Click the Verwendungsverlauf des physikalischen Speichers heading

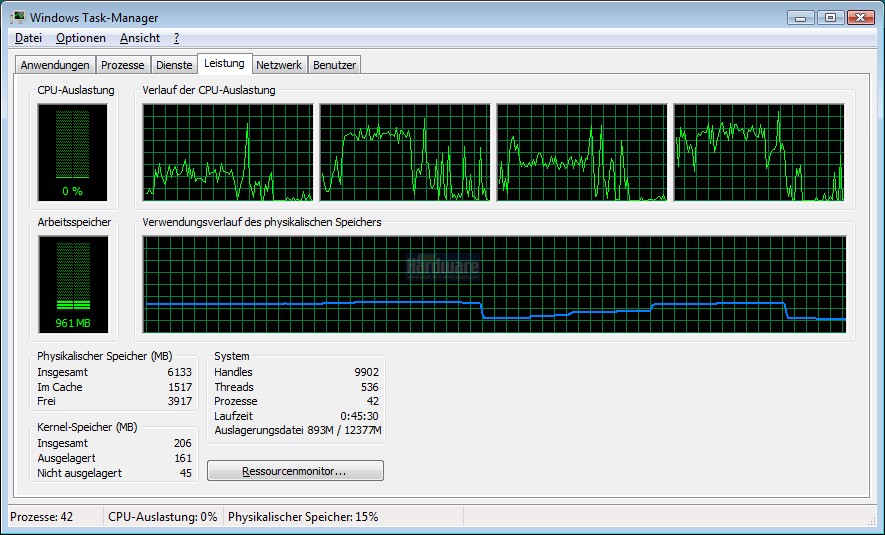click(262, 222)
